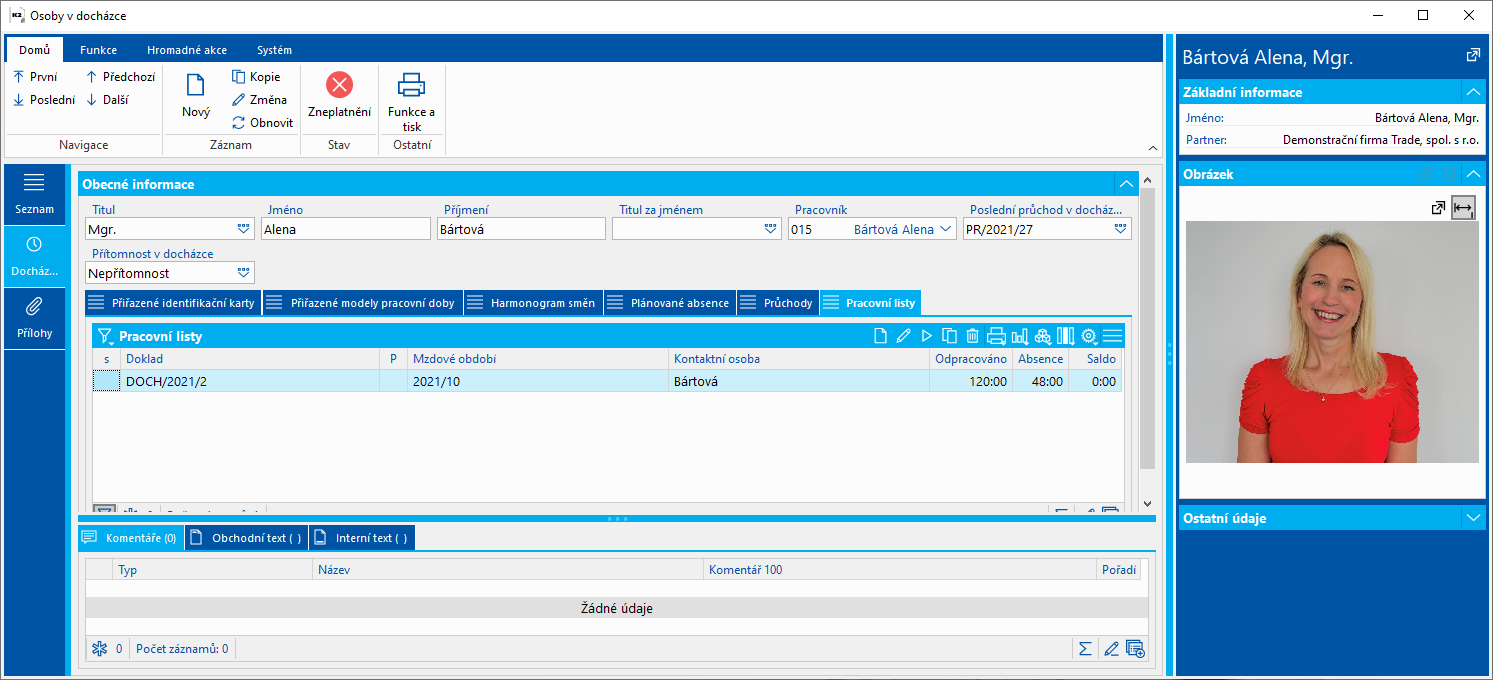
Task: Open the Průchody tab
Action: tap(778, 303)
